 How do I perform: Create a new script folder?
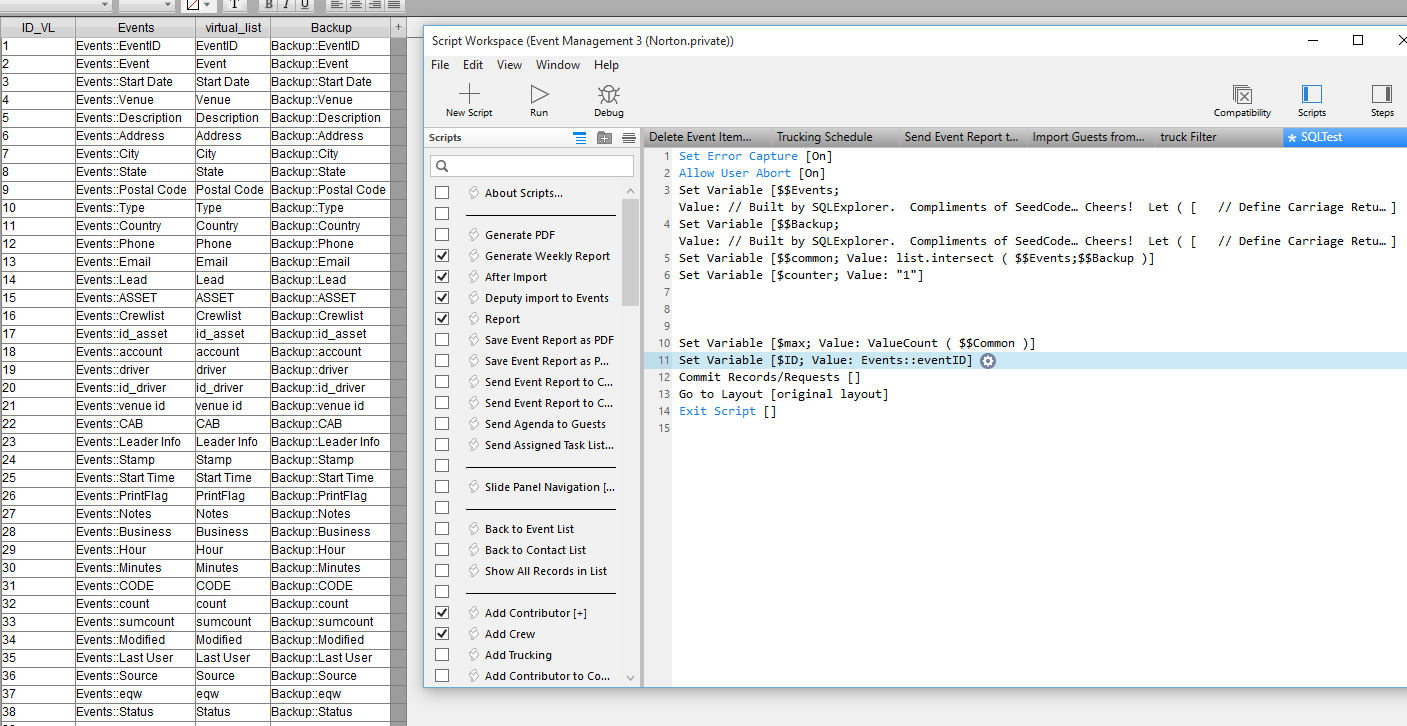604,138
